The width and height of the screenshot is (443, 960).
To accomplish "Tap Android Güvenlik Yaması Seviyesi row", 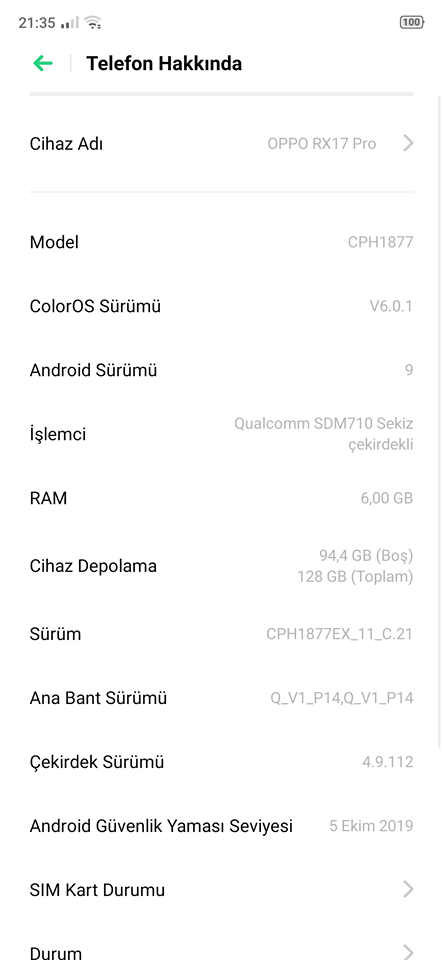I will click(x=222, y=826).
